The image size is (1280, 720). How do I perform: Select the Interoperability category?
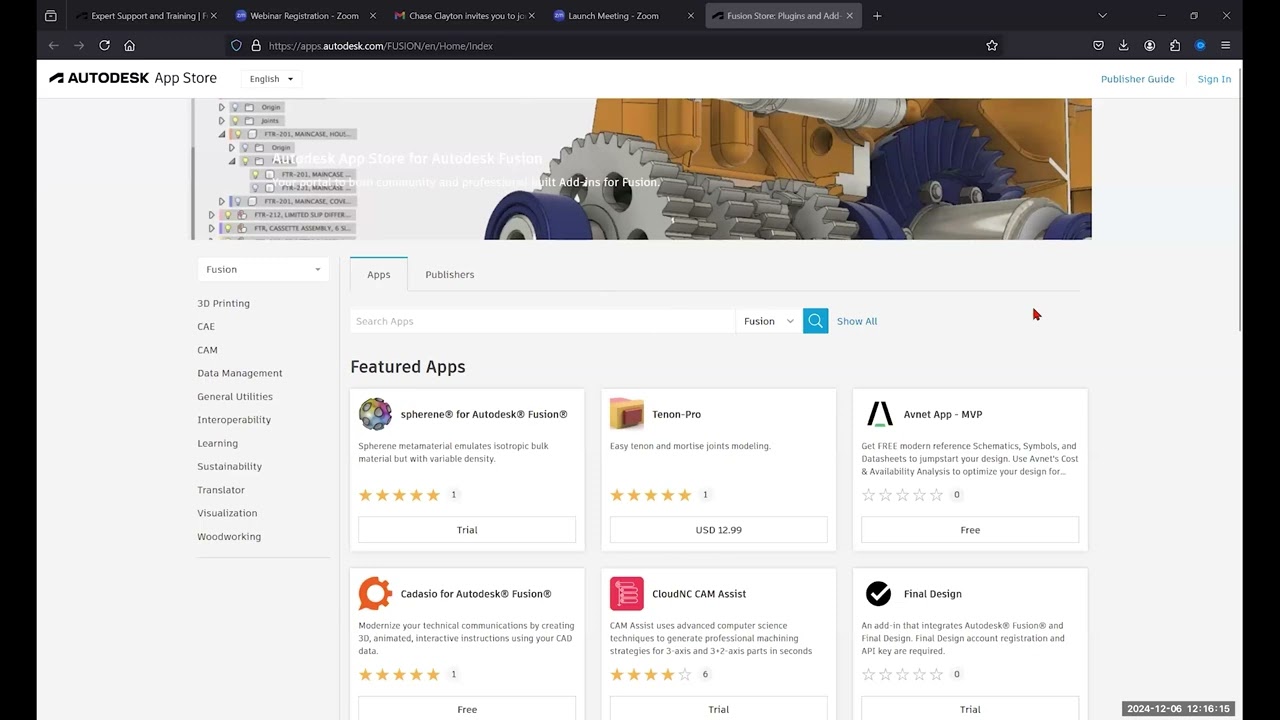point(234,420)
